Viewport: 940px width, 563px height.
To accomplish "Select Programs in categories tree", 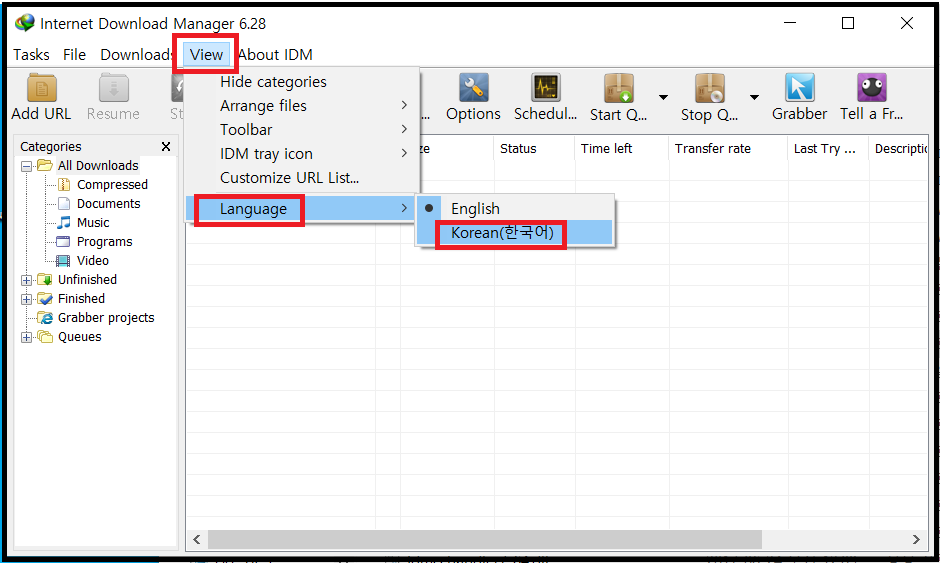I will (x=104, y=242).
